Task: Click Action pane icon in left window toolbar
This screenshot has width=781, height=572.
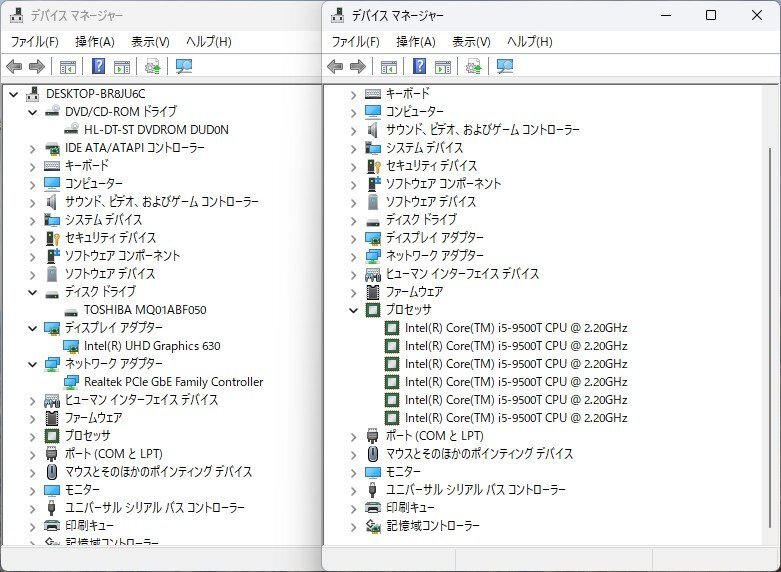Action: 122,66
